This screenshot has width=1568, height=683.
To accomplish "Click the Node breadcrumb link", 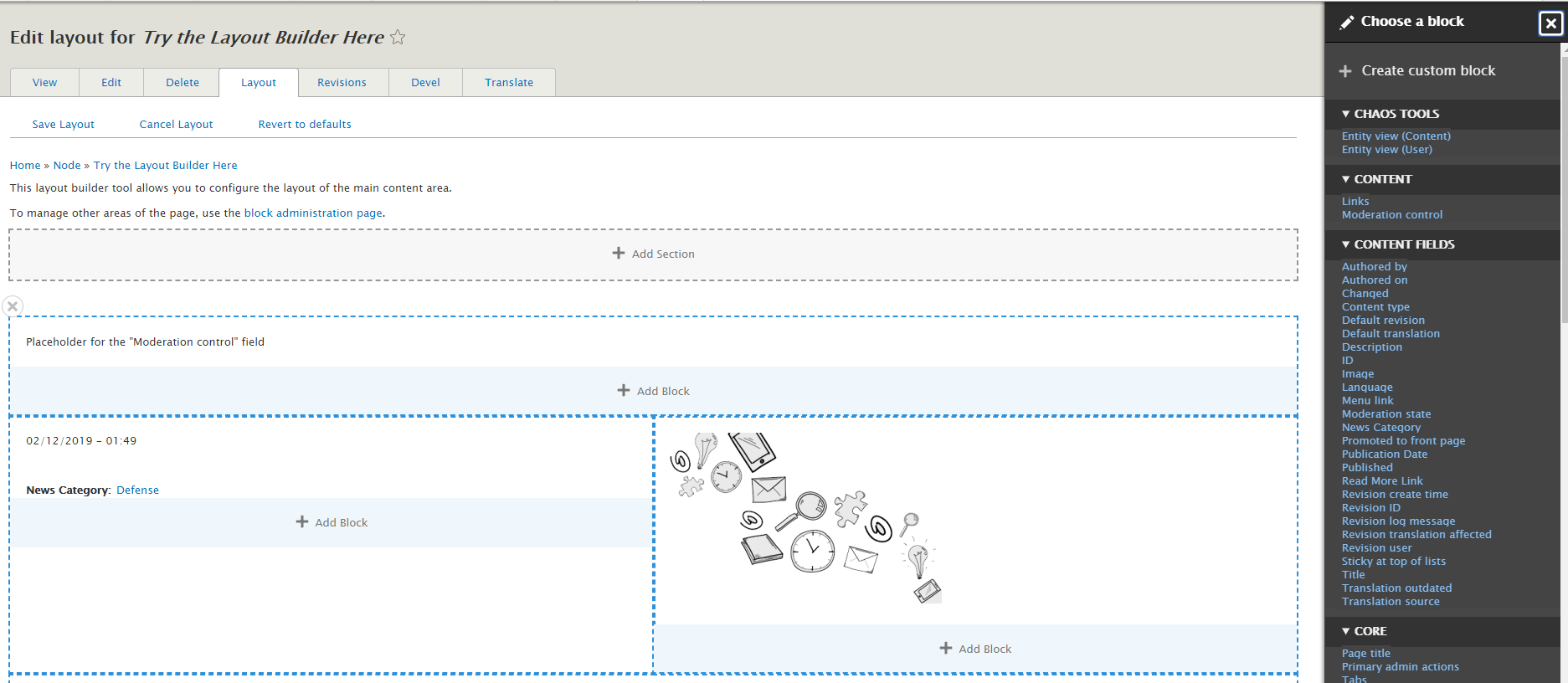I will [x=67, y=166].
